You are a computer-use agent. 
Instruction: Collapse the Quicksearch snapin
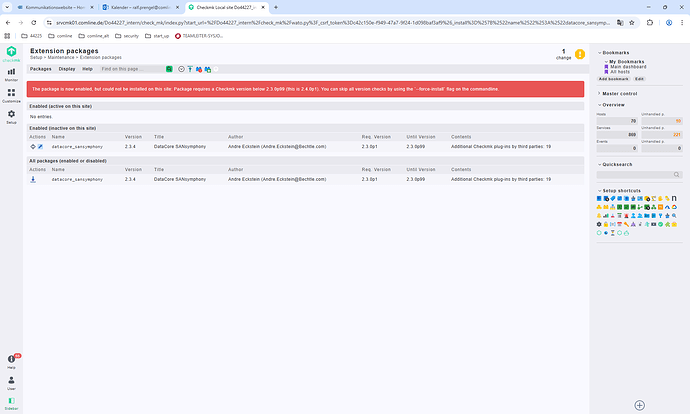pos(615,165)
